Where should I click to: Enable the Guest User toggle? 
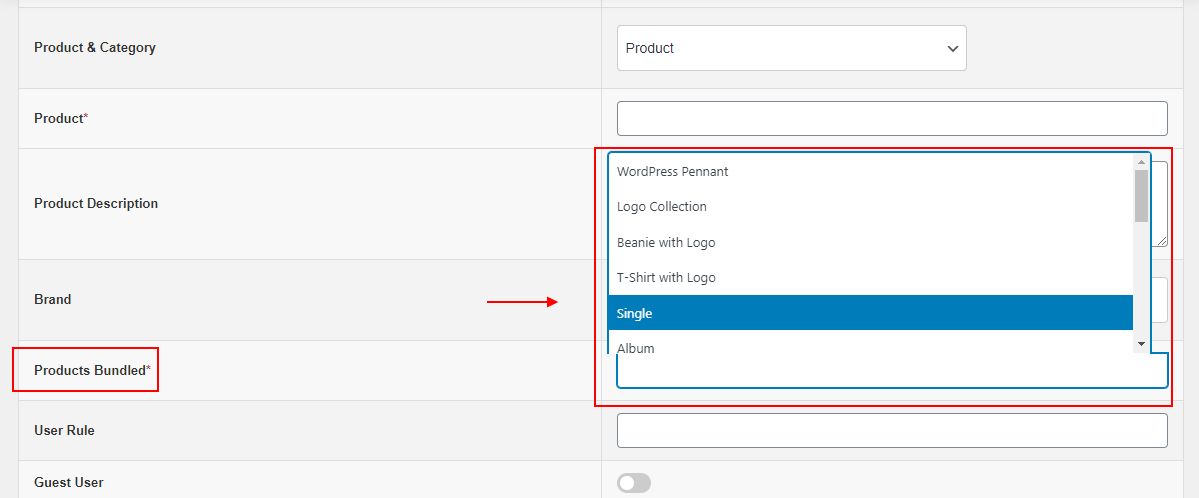click(634, 484)
